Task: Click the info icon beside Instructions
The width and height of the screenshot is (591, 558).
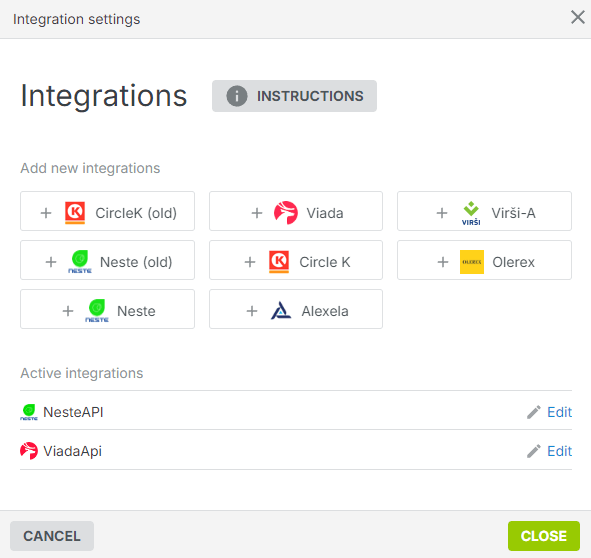Action: point(237,96)
